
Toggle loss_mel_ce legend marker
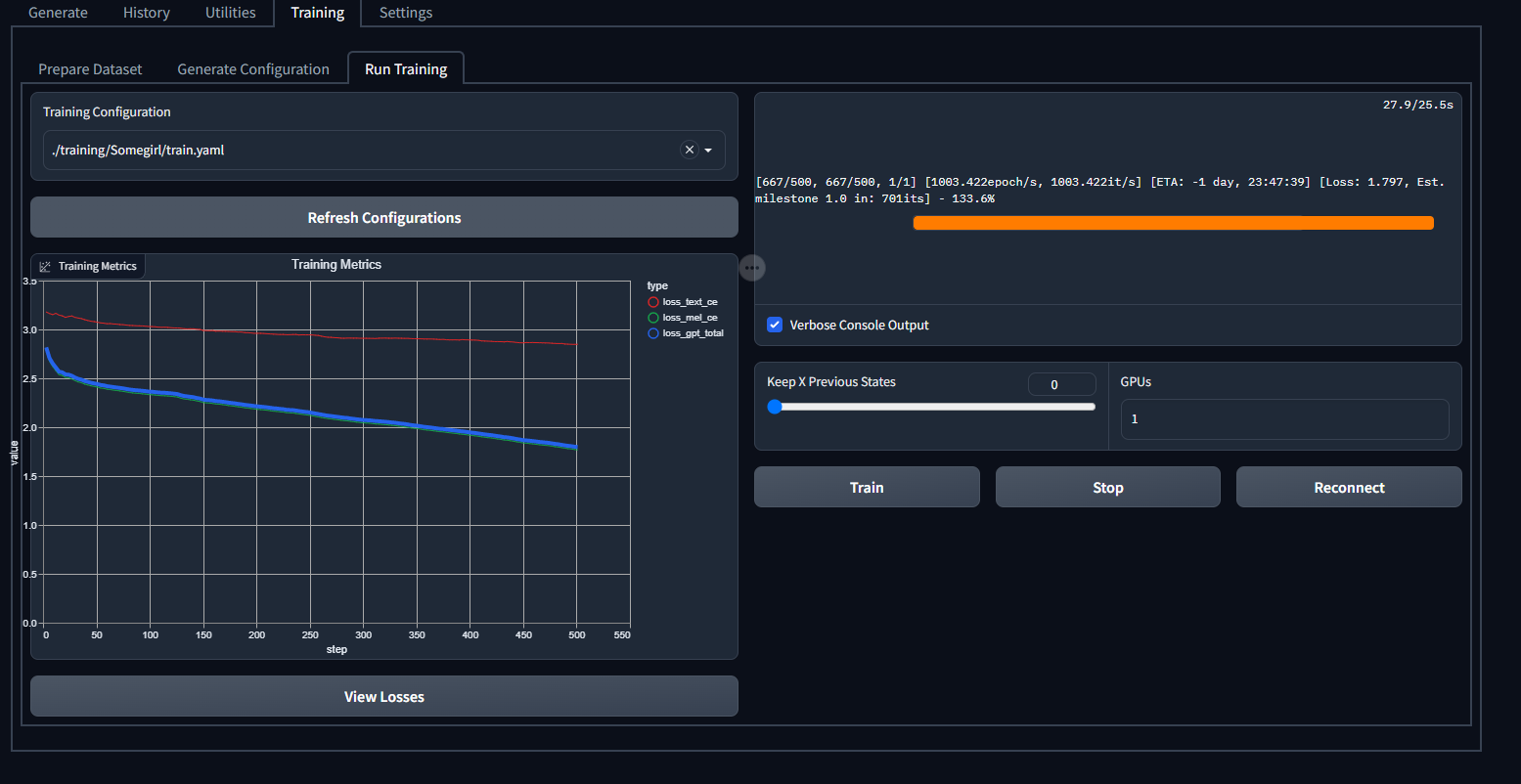pyautogui.click(x=653, y=318)
